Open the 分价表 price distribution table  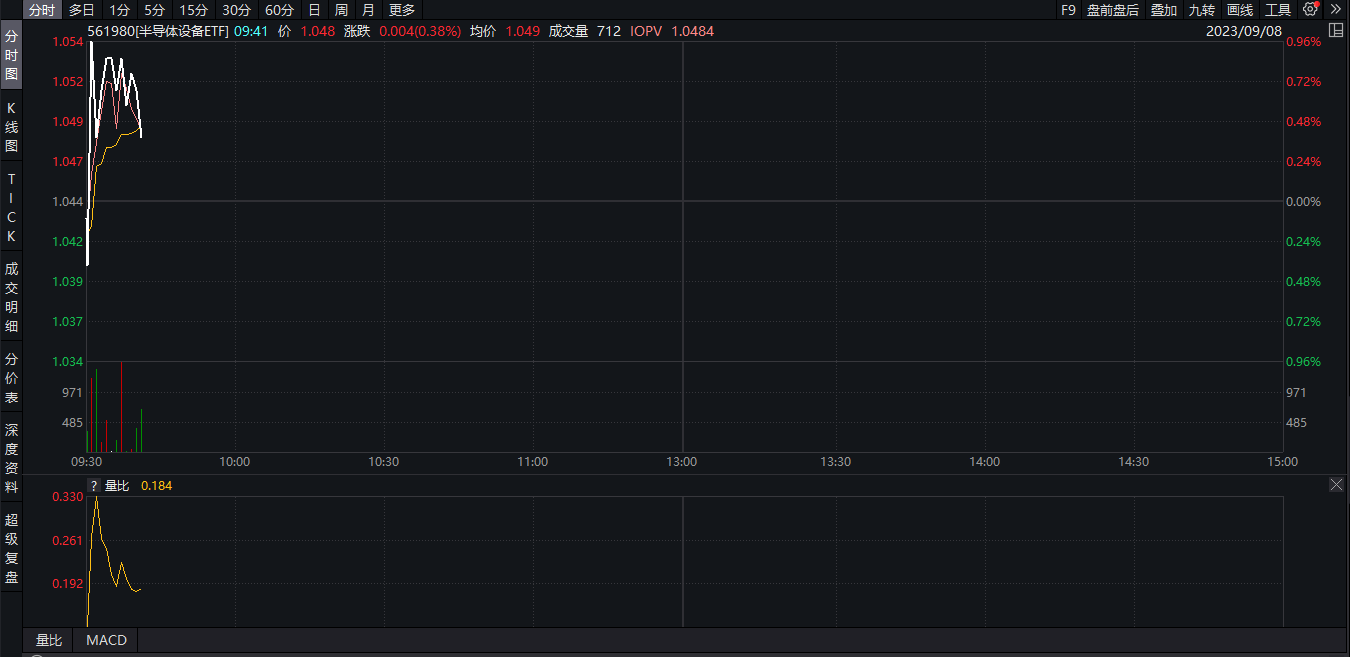click(x=11, y=377)
